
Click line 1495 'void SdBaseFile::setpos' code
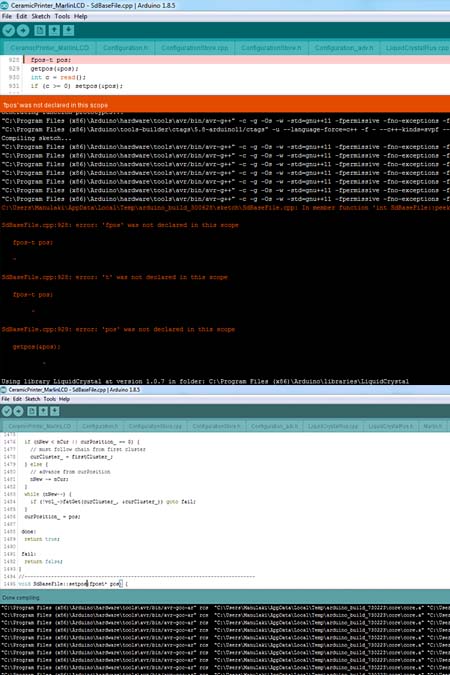tap(73, 584)
